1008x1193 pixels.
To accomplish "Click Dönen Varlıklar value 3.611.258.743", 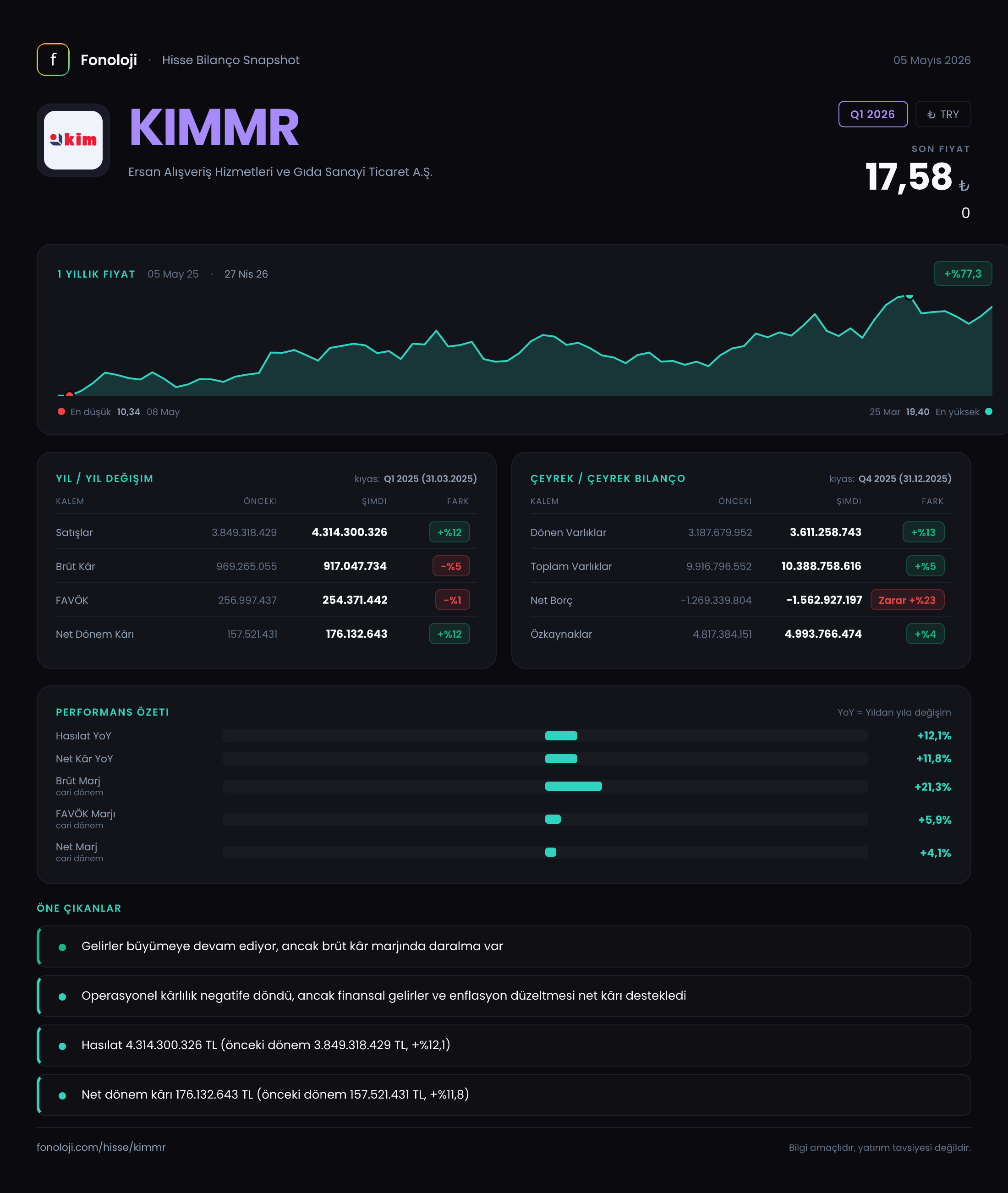I will click(825, 532).
